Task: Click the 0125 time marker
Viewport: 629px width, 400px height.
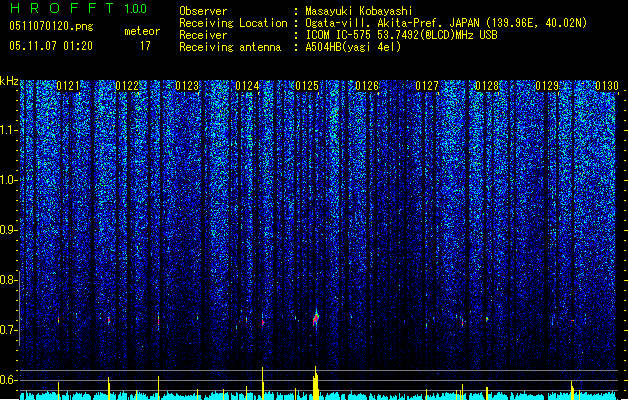Action: (x=307, y=86)
